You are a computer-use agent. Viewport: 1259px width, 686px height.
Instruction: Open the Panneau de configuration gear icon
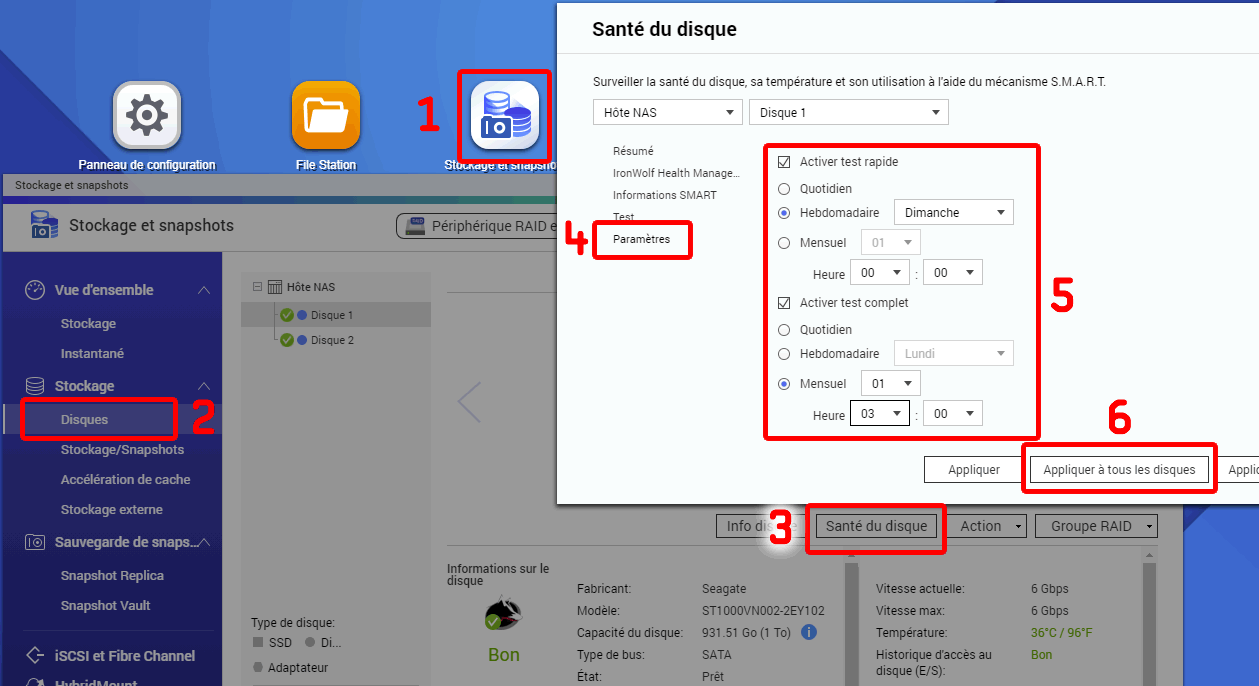147,115
